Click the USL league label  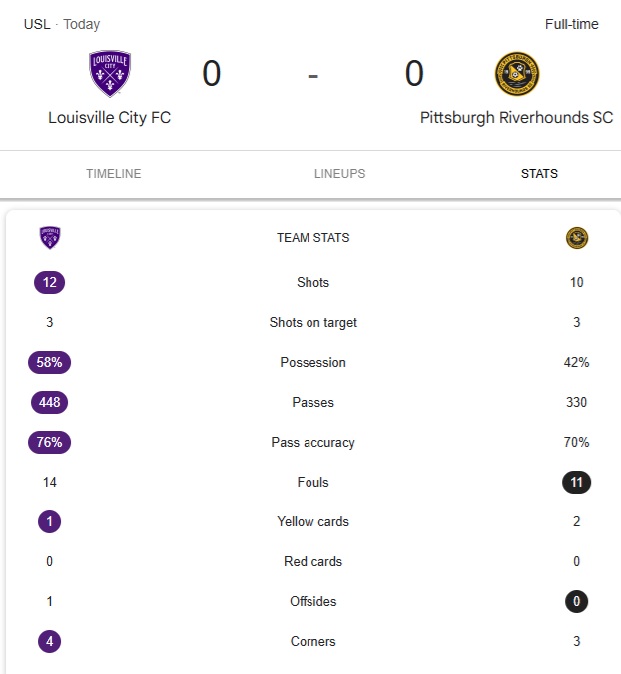tap(37, 24)
